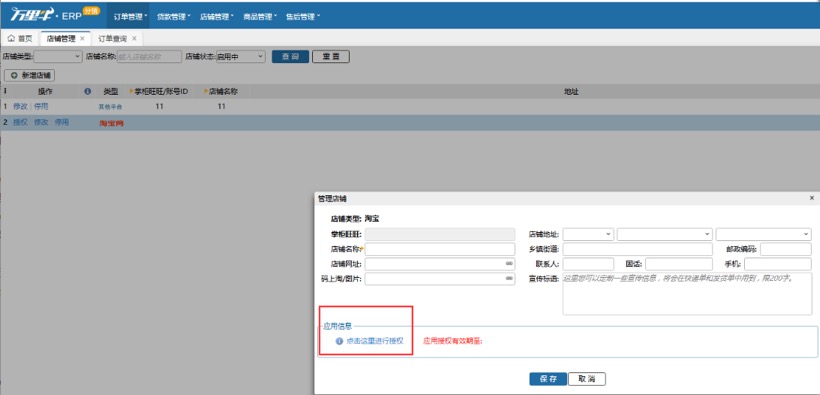Focus the 手机 input field
820x395 pixels.
pos(778,264)
